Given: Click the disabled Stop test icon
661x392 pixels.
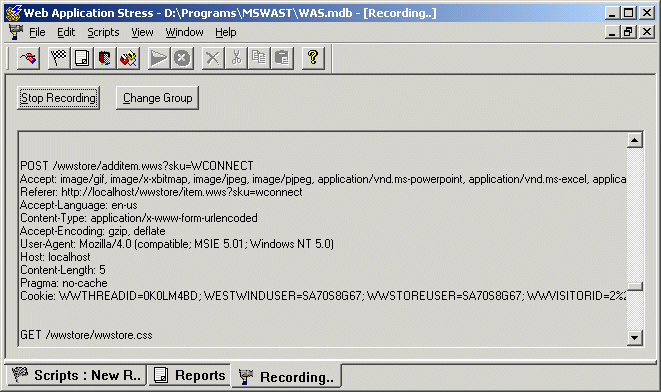Looking at the screenshot, I should [x=182, y=58].
